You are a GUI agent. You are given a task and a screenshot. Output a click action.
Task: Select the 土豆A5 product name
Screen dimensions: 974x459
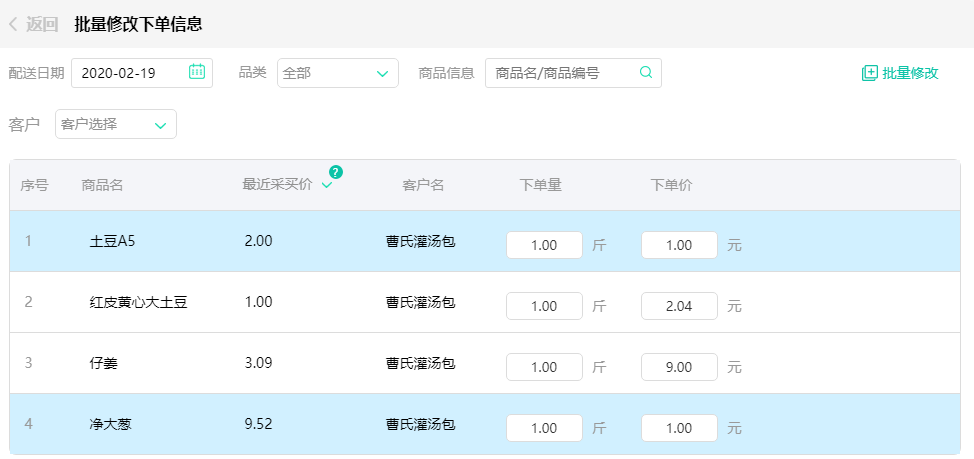tap(112, 242)
